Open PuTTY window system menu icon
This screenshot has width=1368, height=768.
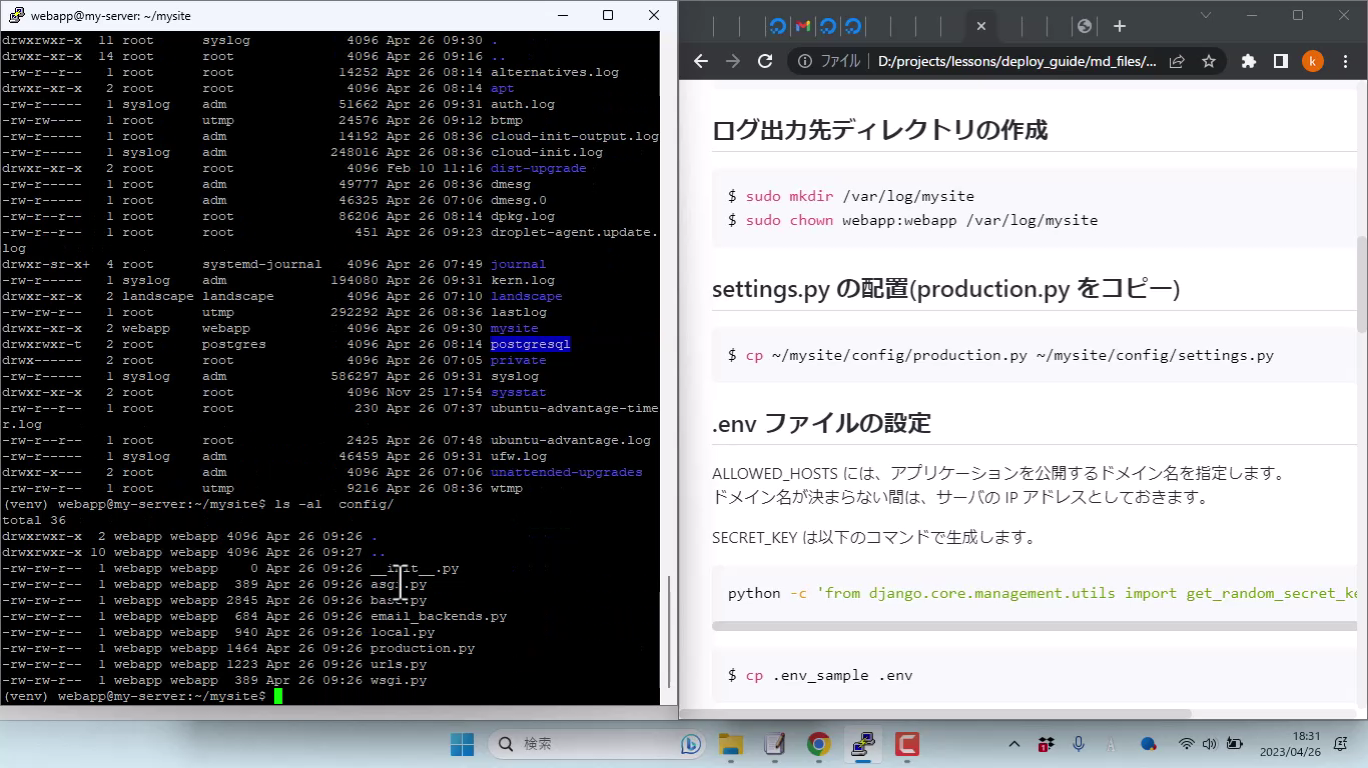click(15, 15)
